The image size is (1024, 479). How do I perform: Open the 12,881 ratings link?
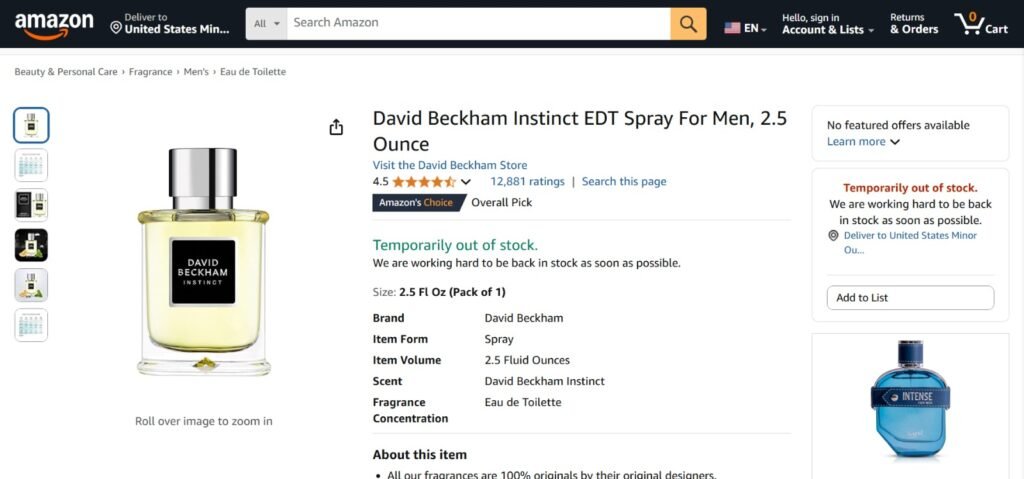click(x=527, y=182)
